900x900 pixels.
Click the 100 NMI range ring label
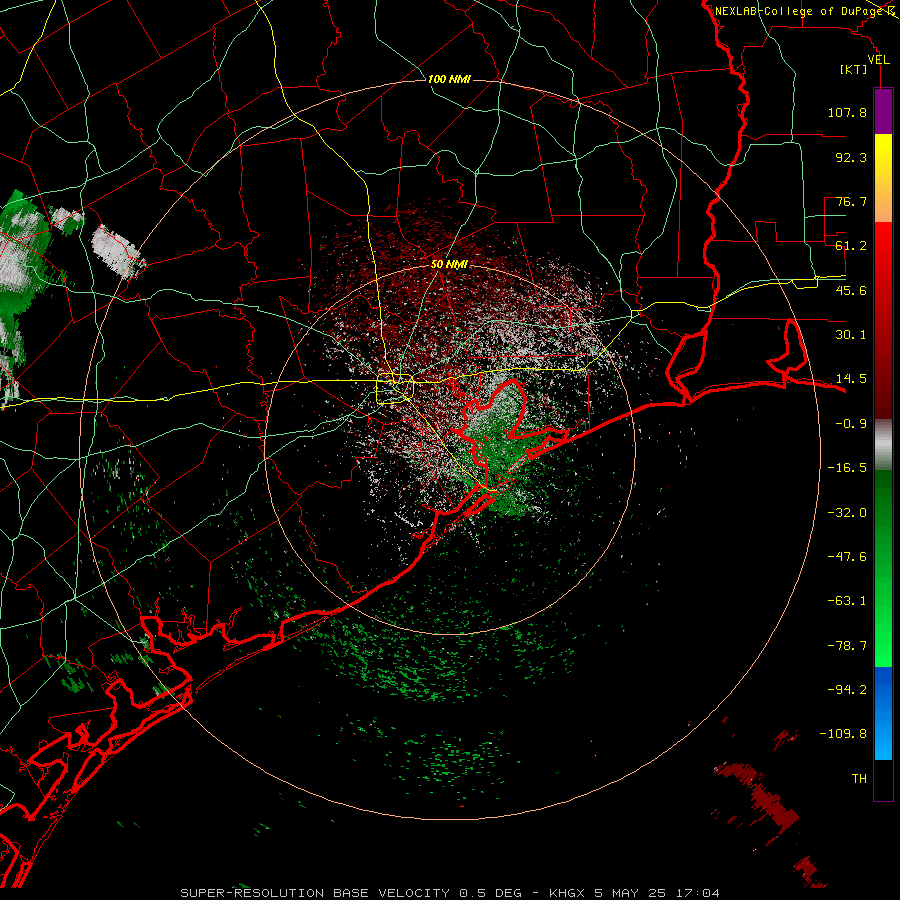(449, 79)
